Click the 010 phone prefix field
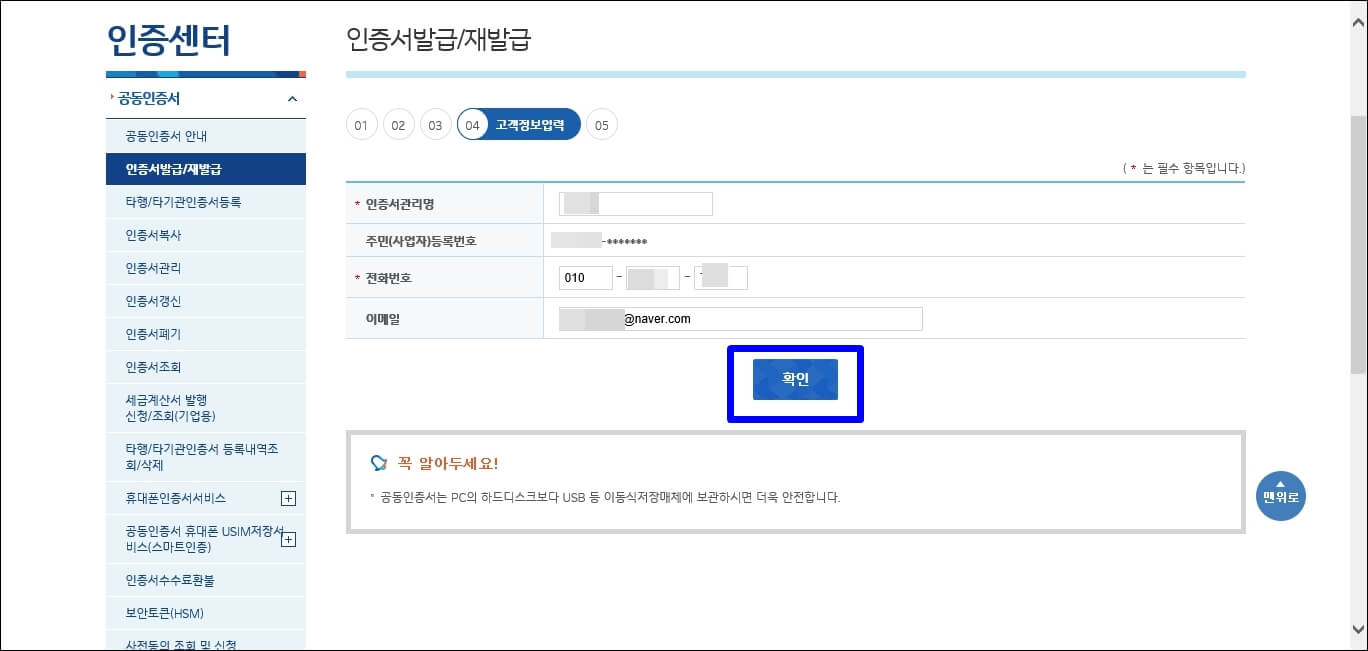Screen dimensions: 1368x651 pyautogui.click(x=586, y=278)
